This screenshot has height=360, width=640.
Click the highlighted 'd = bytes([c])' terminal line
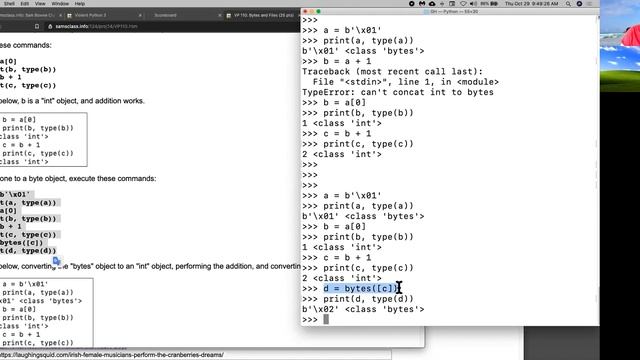pyautogui.click(x=360, y=289)
